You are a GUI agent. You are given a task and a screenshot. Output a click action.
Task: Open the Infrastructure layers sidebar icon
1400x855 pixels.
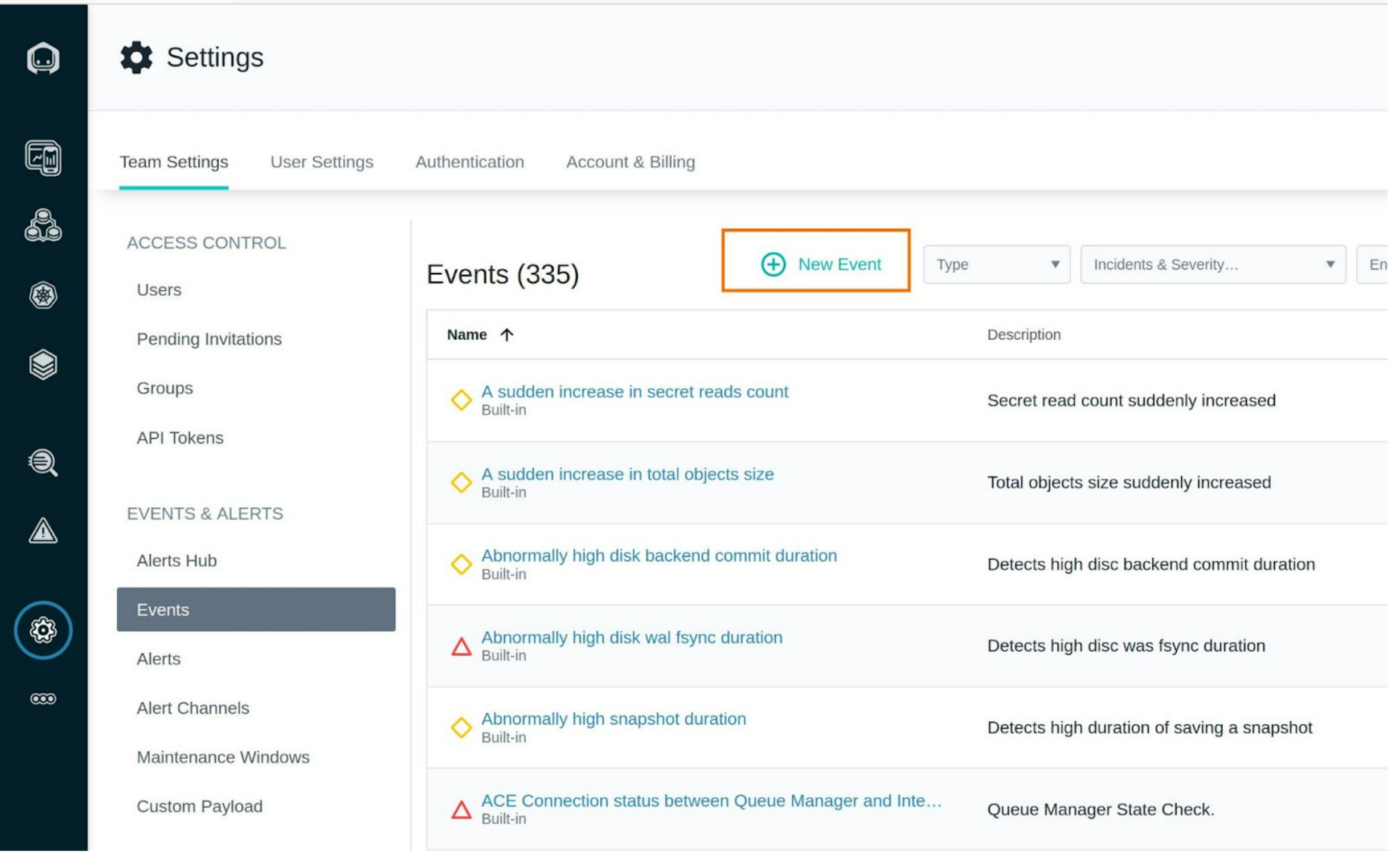pyautogui.click(x=43, y=365)
